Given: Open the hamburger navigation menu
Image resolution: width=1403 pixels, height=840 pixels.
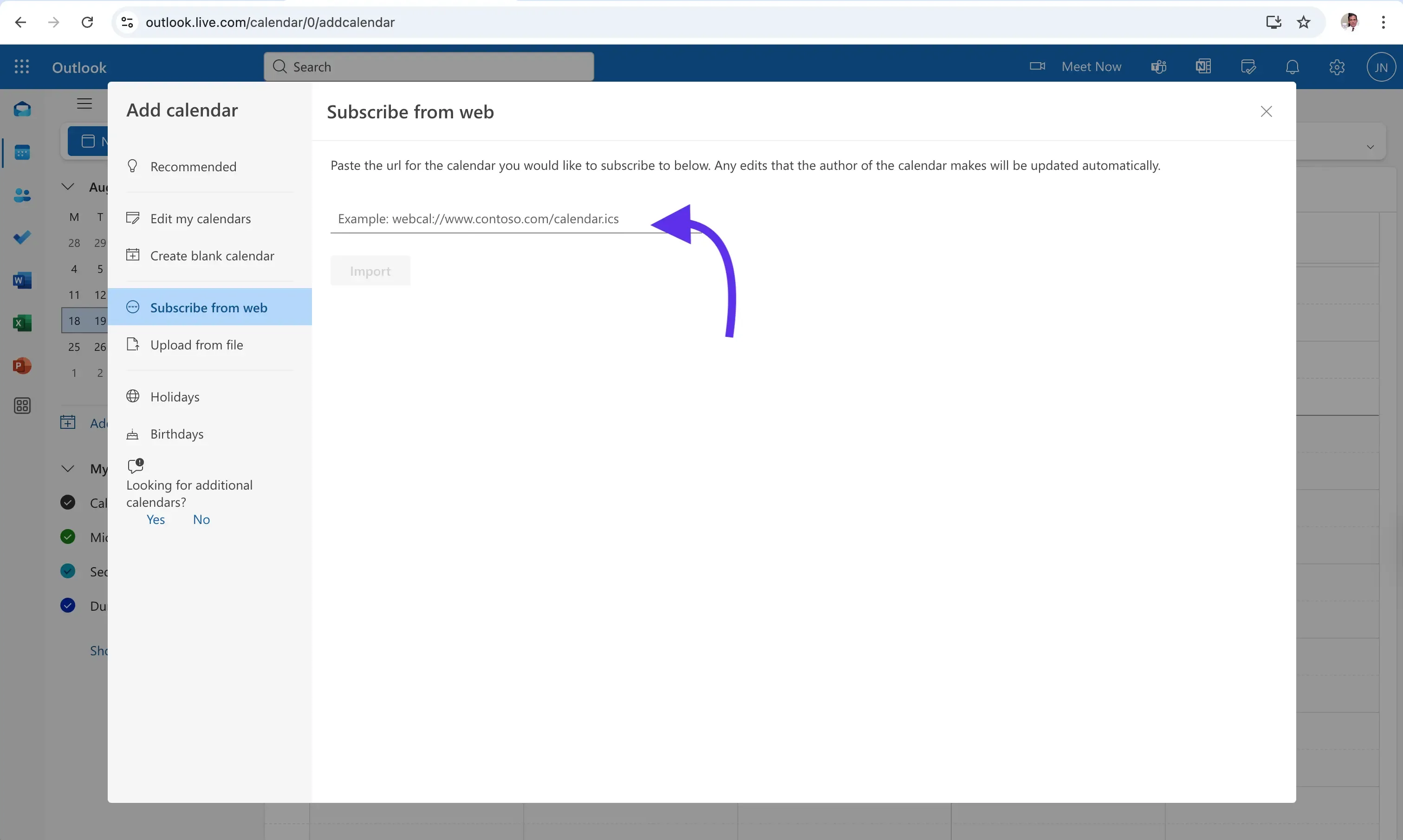Looking at the screenshot, I should click(x=84, y=103).
